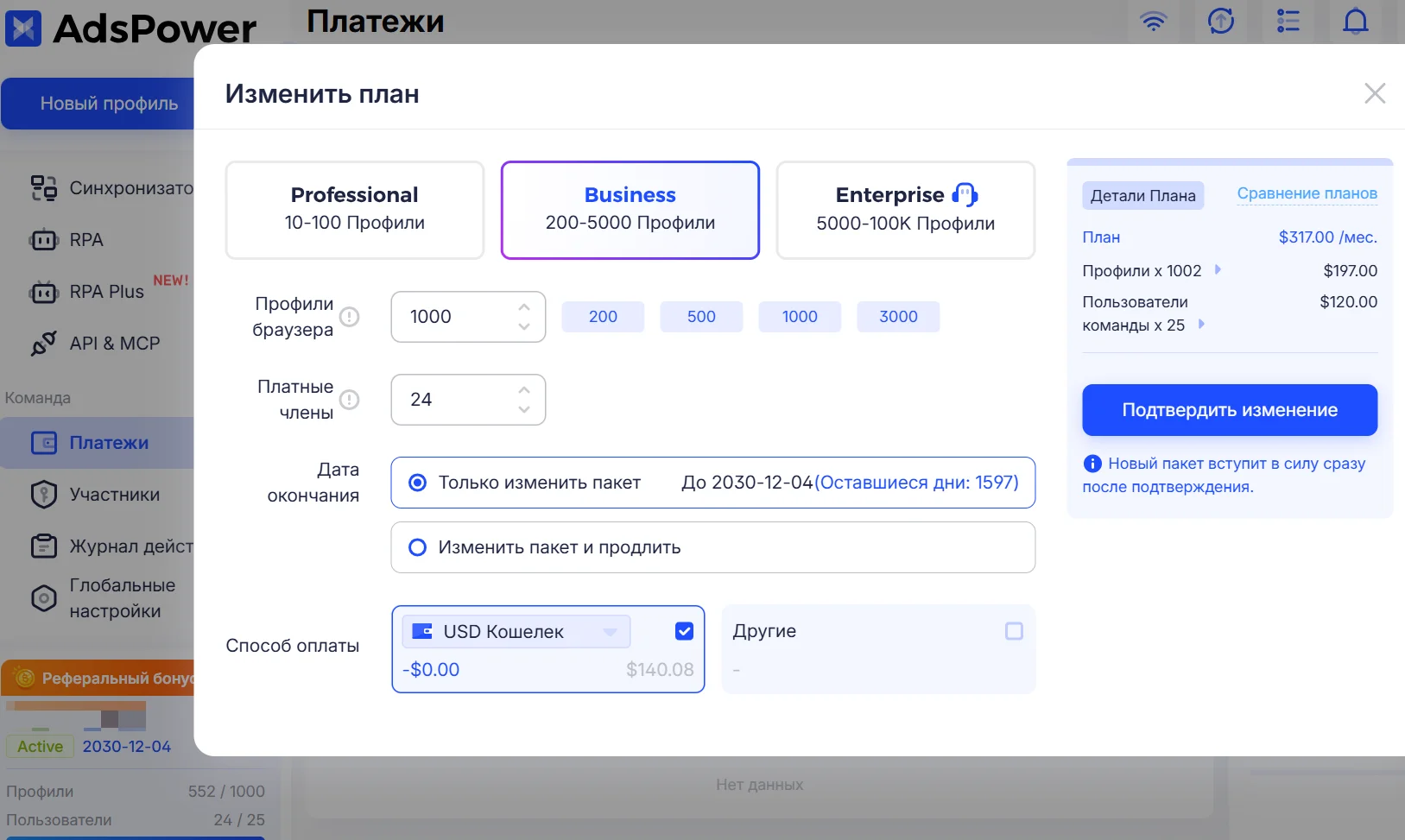Click the Участники shield icon
Screen dimensions: 1405x840
(44, 495)
